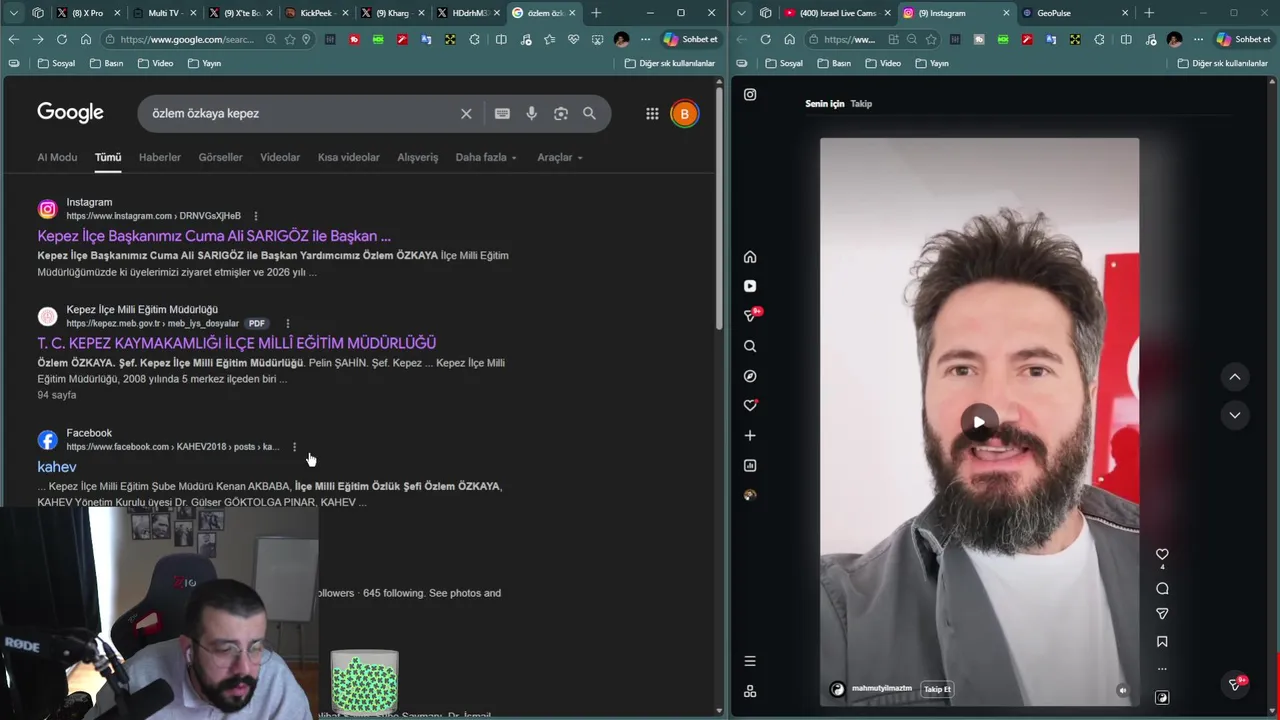Open Google Lens image search
The height and width of the screenshot is (720, 1280).
click(x=561, y=114)
